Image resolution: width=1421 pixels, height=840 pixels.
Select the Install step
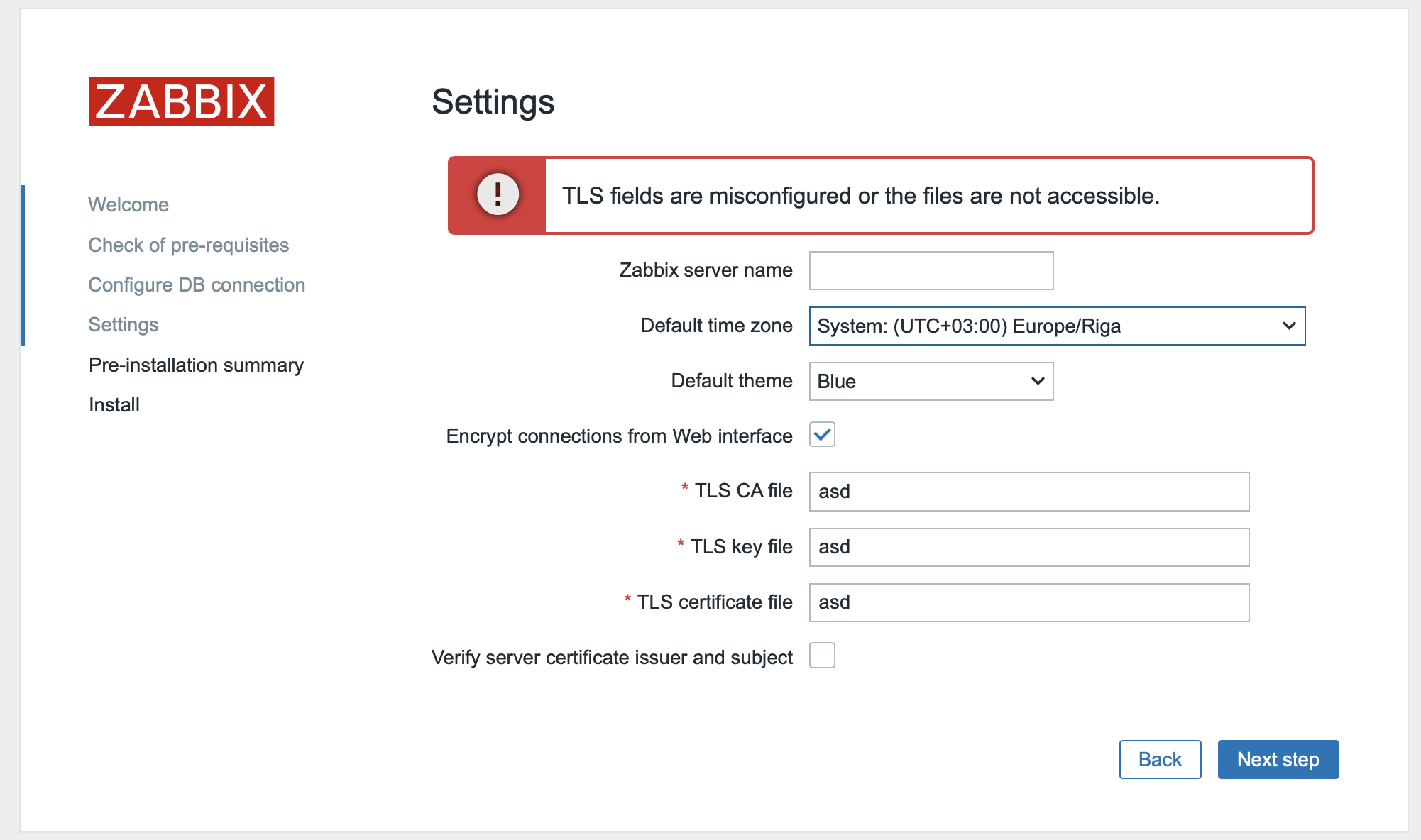pyautogui.click(x=114, y=404)
